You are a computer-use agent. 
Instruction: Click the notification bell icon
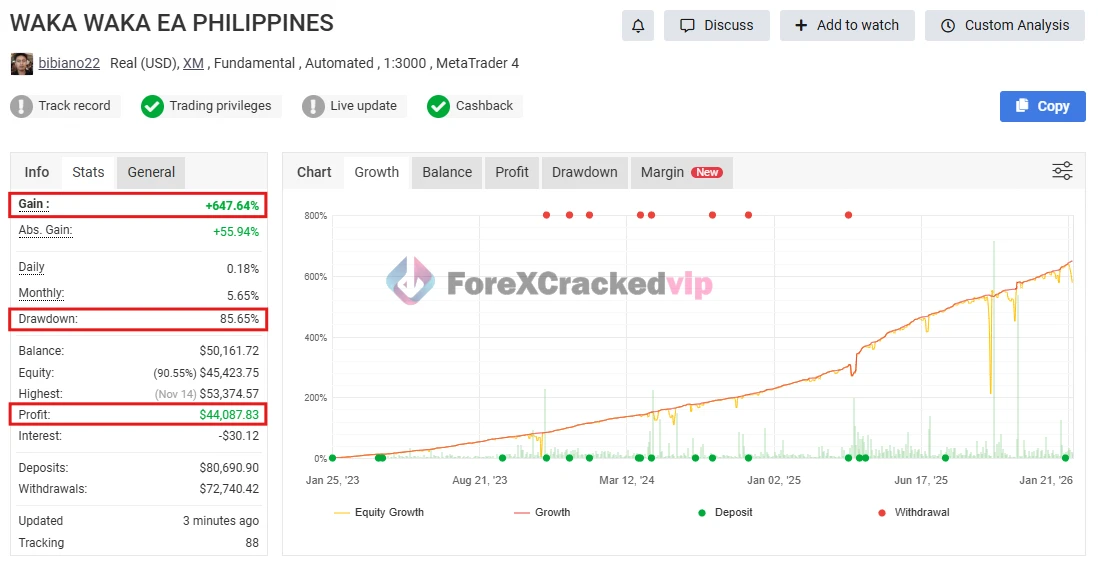pos(637,25)
